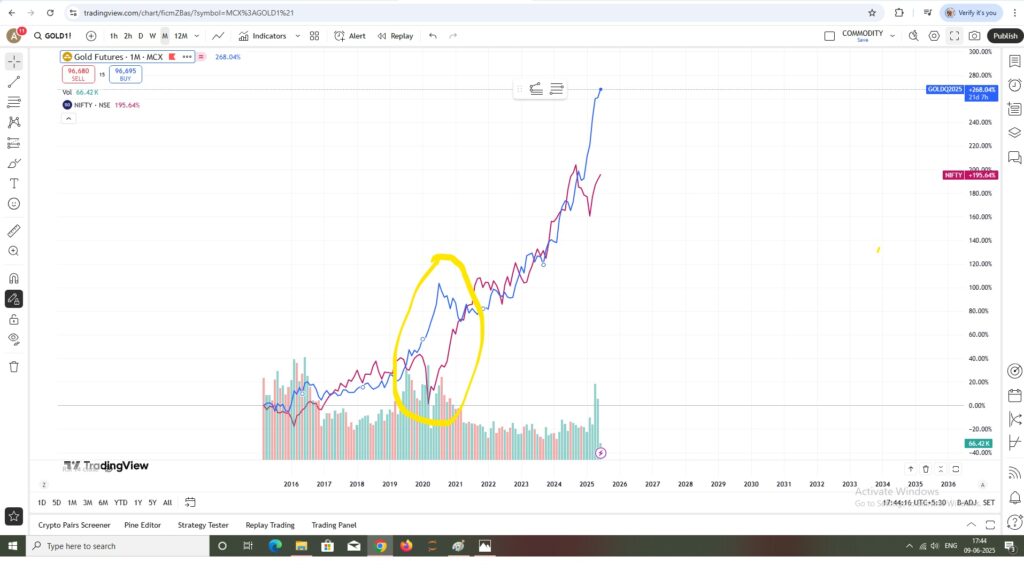
Task: Open the user profile avatar menu
Action: [14, 36]
